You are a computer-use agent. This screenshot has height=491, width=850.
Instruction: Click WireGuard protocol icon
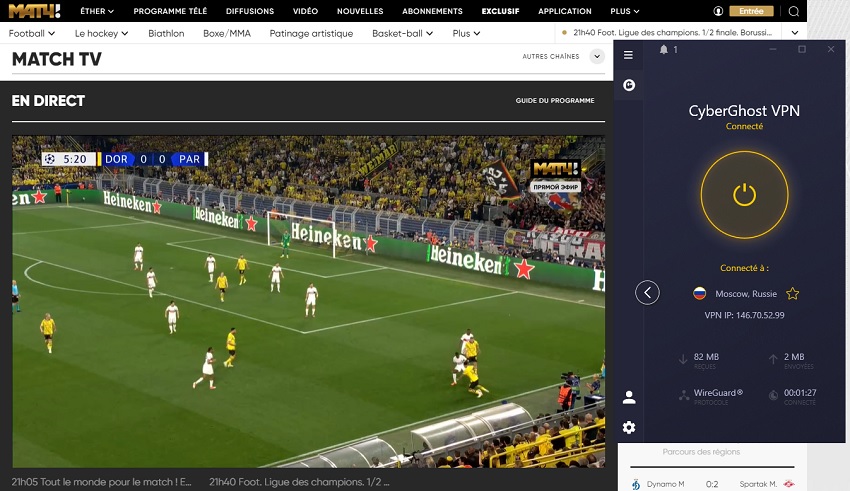click(x=684, y=396)
